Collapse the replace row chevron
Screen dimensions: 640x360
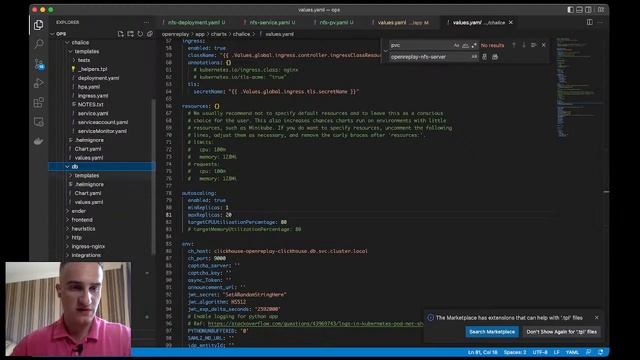point(385,51)
